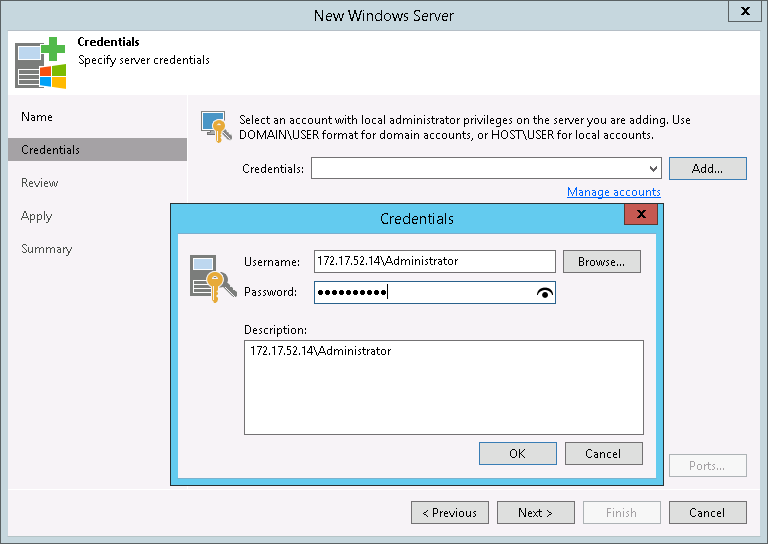Open the Manage accounts link
768x544 pixels.
(x=614, y=192)
